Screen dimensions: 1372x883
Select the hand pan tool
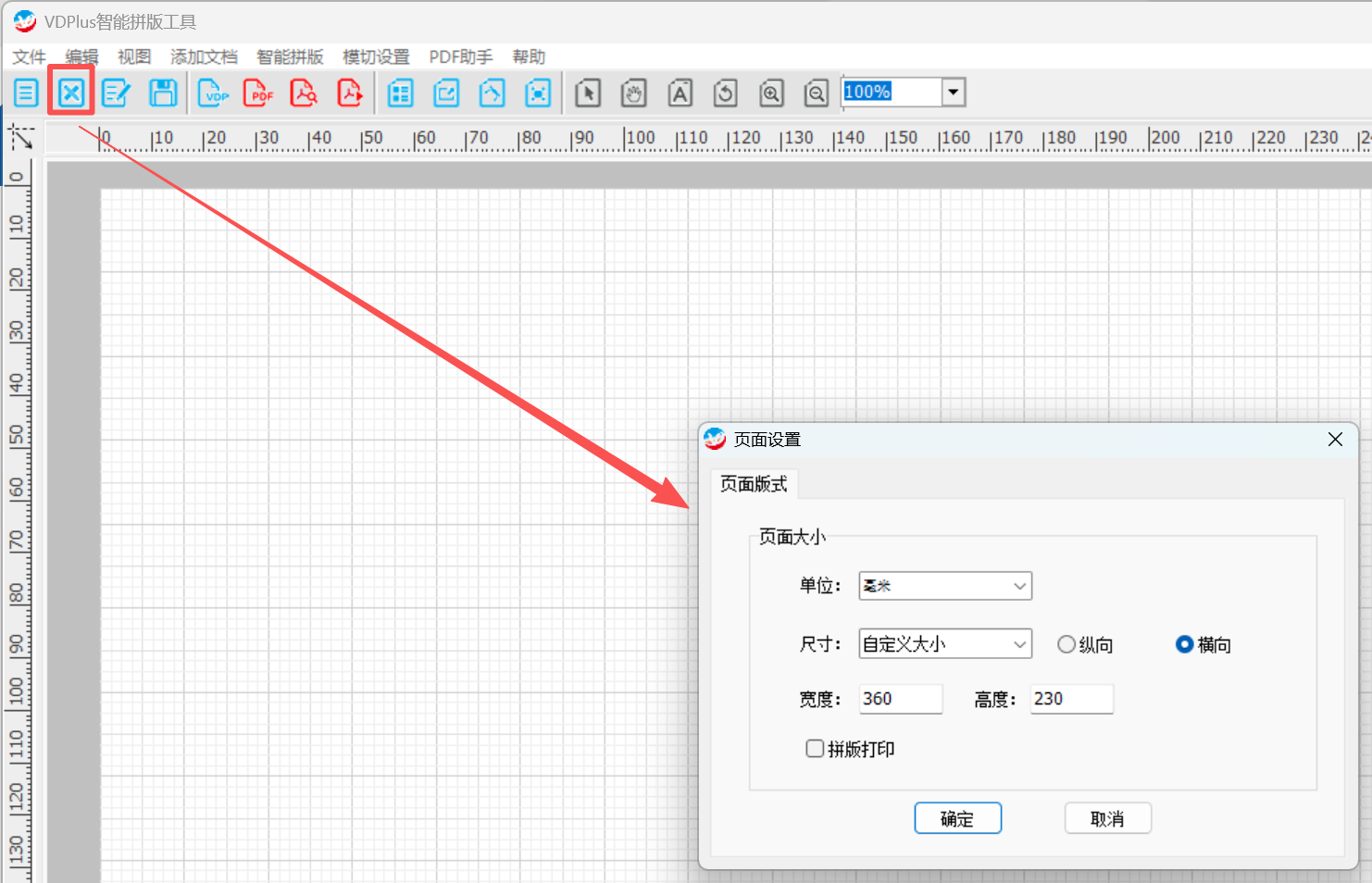pyautogui.click(x=633, y=93)
